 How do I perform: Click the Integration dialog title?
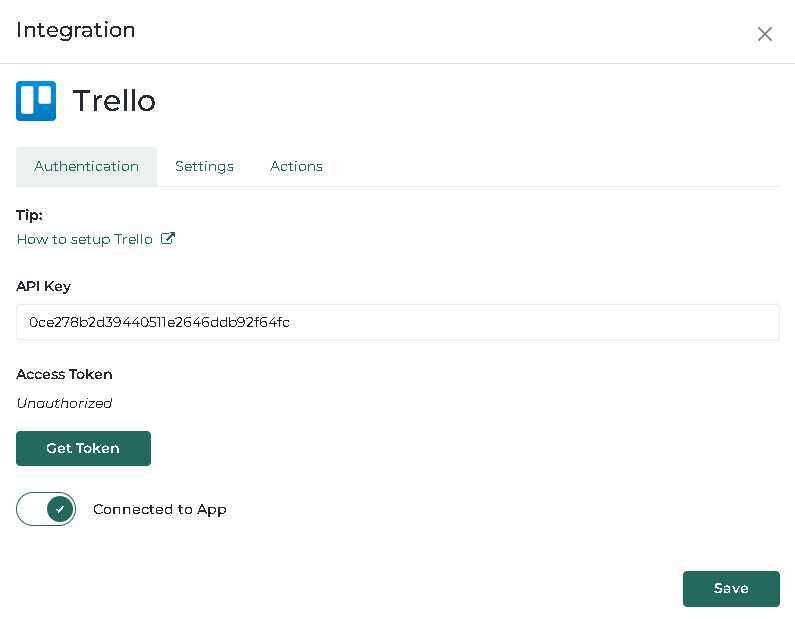click(76, 30)
